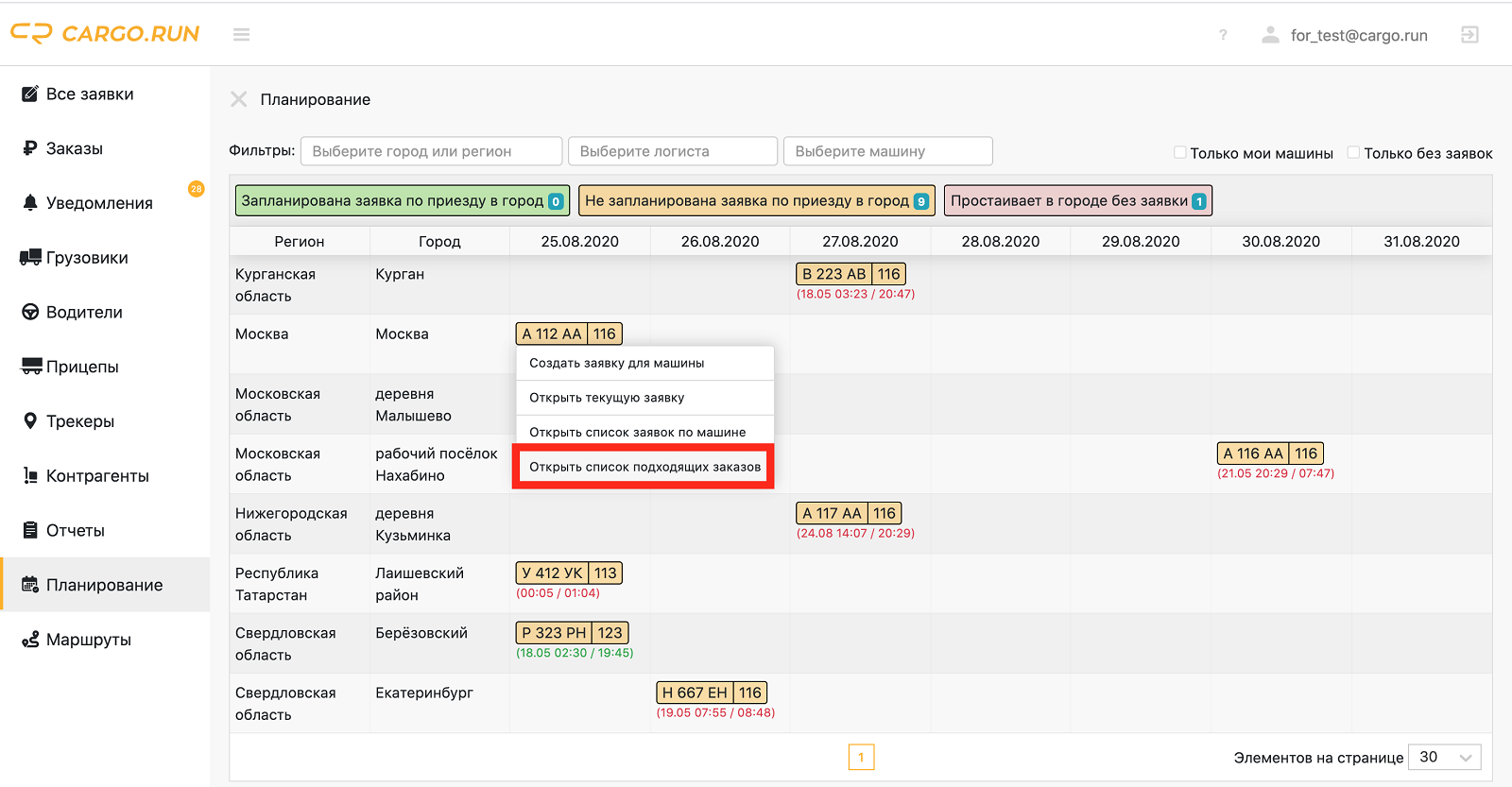The image size is (1512, 787).
Task: Open the Выберите логиста dropdown
Action: pos(673,151)
